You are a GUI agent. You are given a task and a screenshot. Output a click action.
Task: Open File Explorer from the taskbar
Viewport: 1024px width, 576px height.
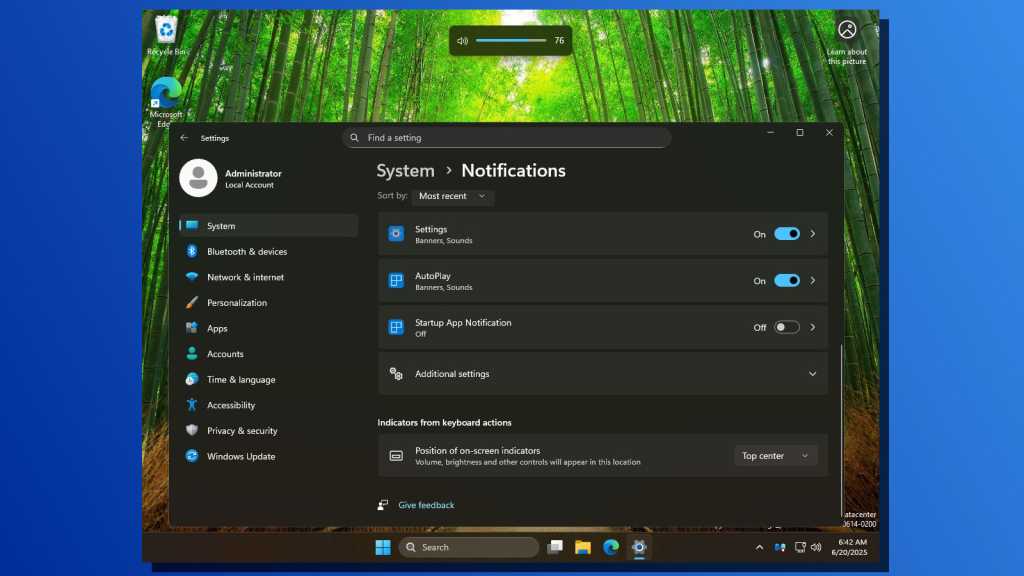[x=583, y=547]
